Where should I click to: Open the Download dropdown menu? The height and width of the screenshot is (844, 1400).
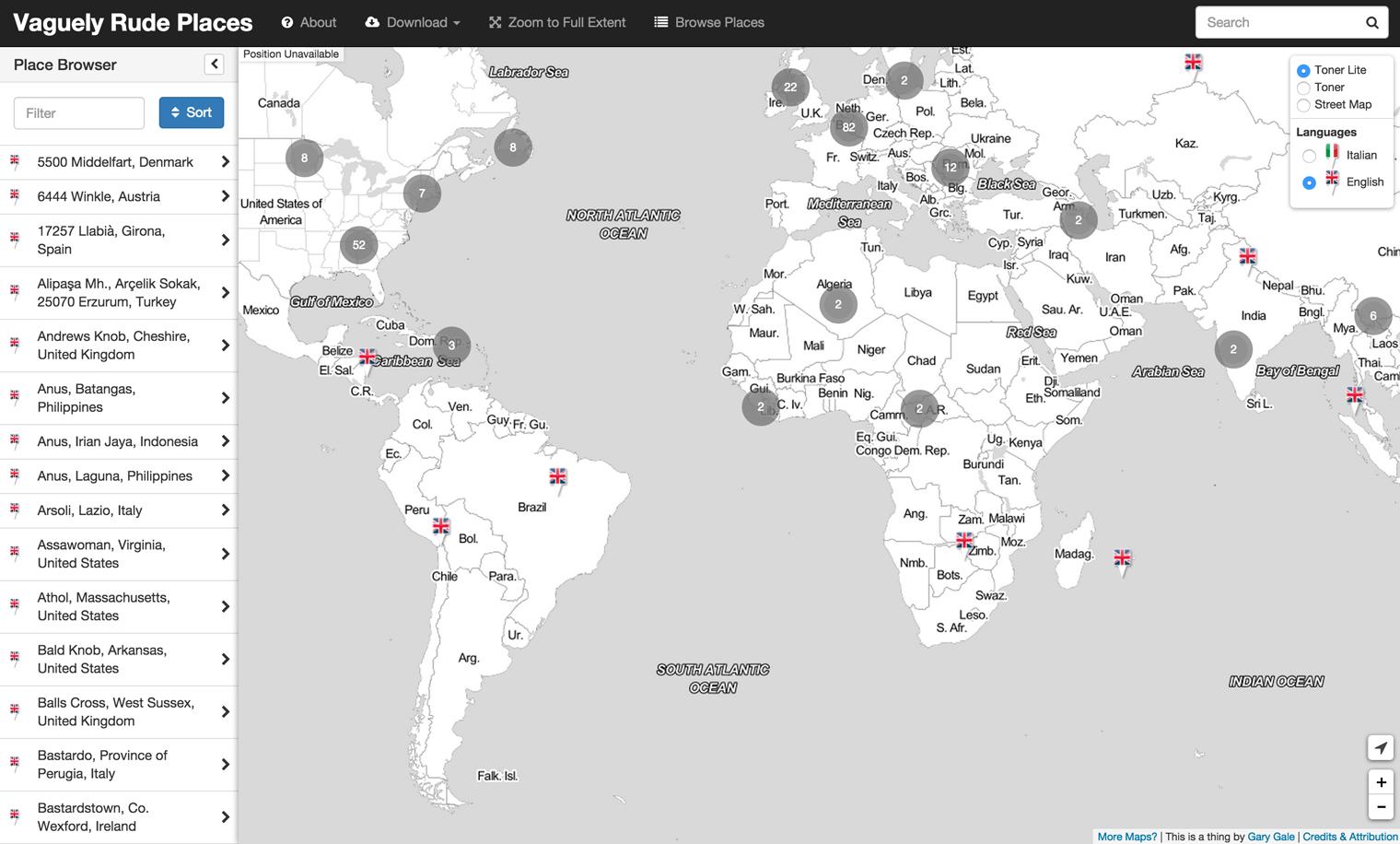[x=412, y=22]
